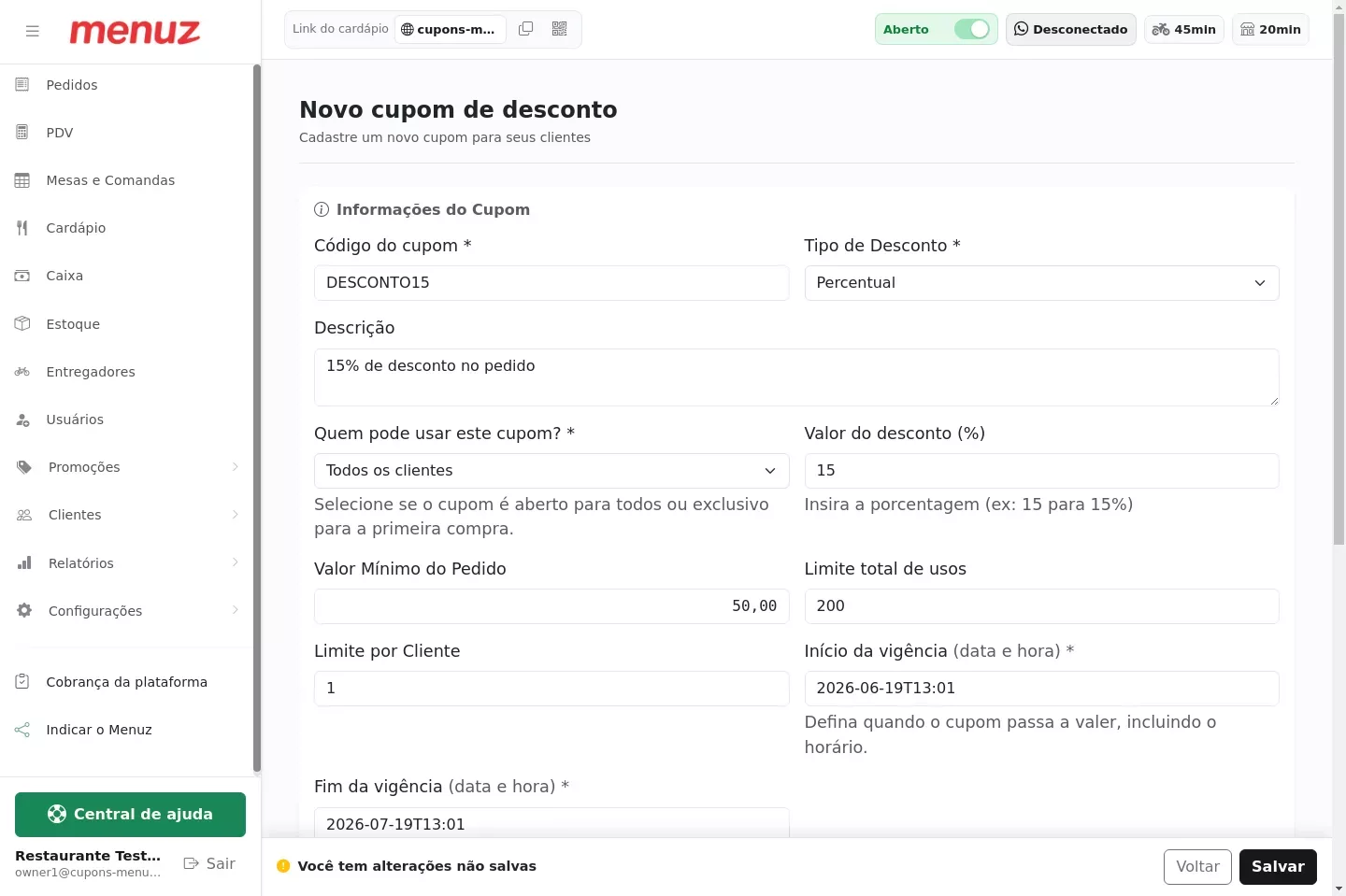Click the unsaved changes warning icon
Screen dimensions: 1346x896
point(283,866)
